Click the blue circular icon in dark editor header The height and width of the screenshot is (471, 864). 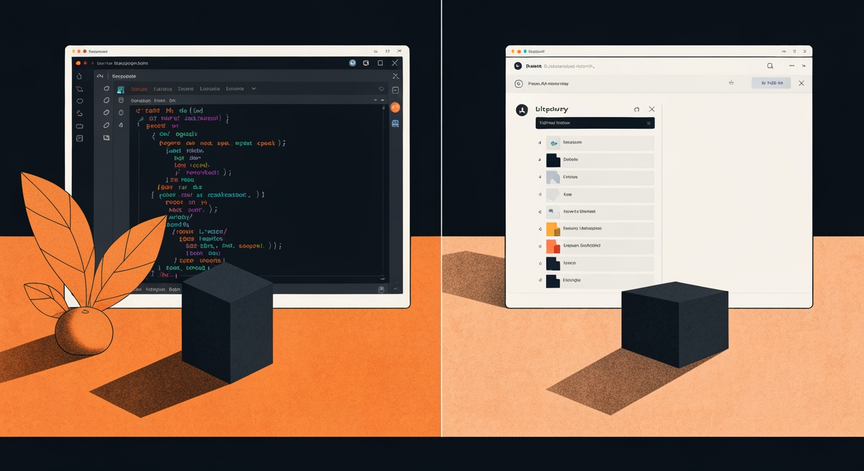point(352,63)
